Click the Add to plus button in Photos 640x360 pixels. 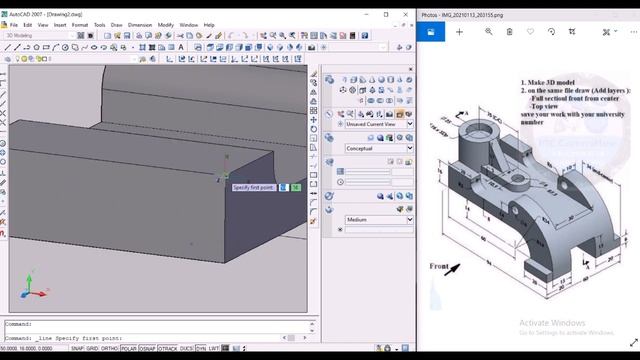pos(459,31)
